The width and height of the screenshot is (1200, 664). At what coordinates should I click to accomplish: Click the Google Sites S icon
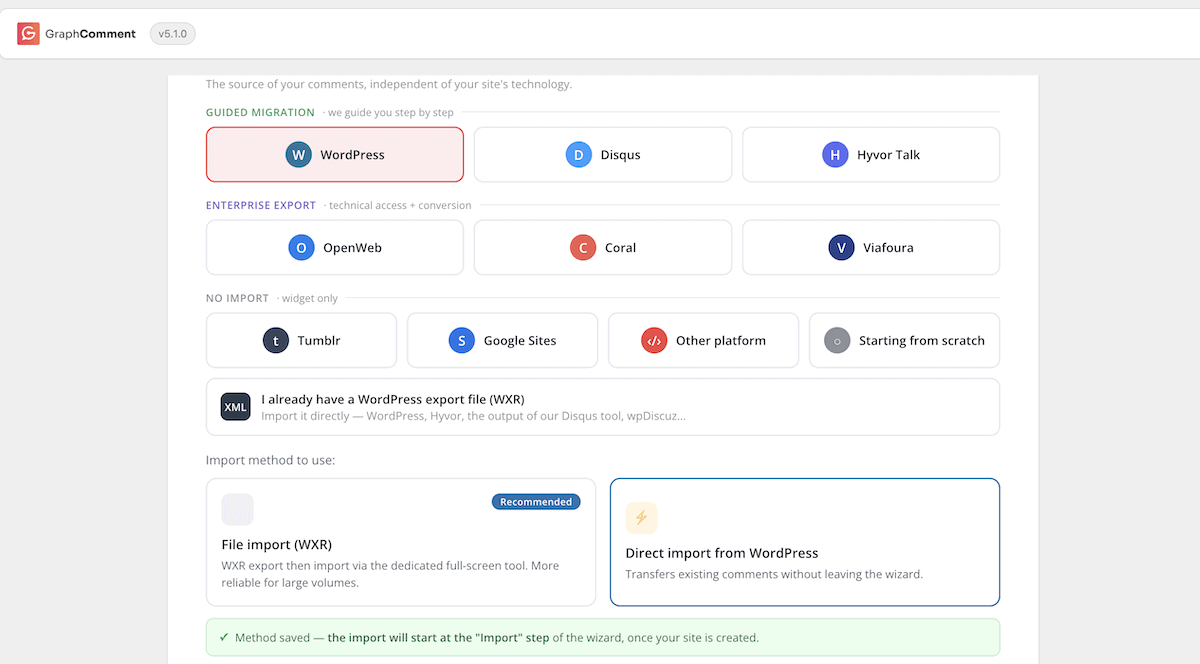[461, 340]
